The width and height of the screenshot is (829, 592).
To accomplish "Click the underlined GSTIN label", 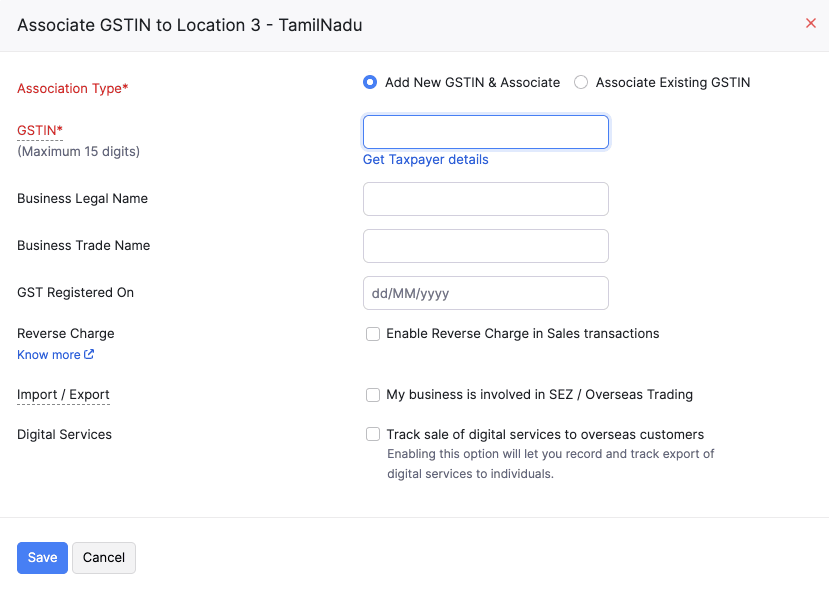I will pos(37,130).
